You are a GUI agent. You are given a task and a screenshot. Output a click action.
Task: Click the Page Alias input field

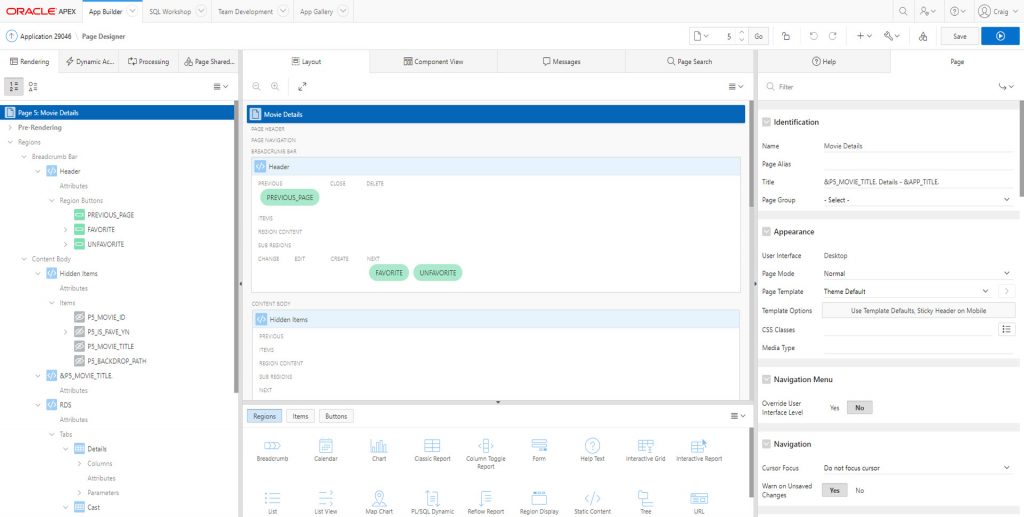pos(918,164)
